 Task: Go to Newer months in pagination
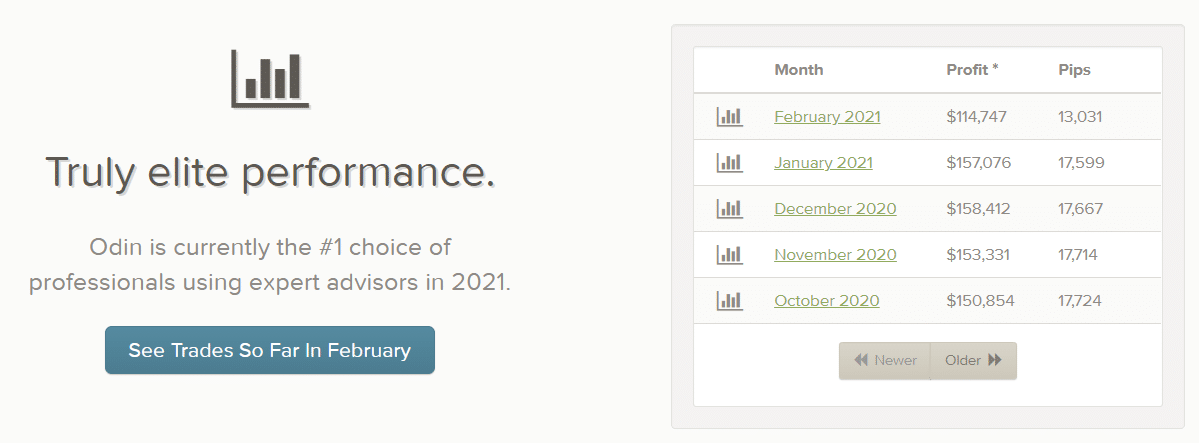pyautogui.click(x=884, y=361)
